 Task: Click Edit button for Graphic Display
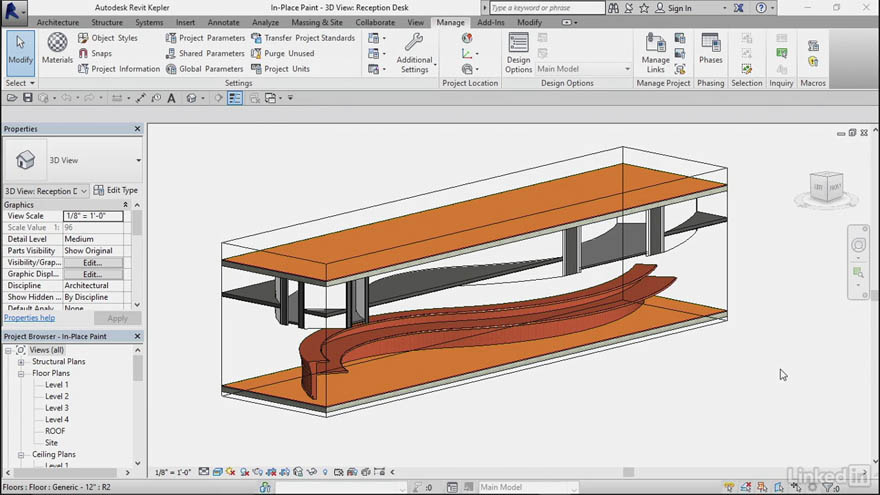[x=93, y=274]
